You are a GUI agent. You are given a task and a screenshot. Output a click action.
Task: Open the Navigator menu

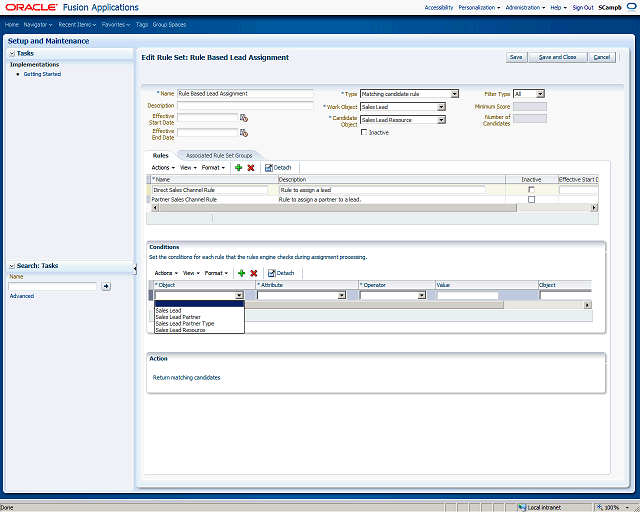[x=38, y=24]
